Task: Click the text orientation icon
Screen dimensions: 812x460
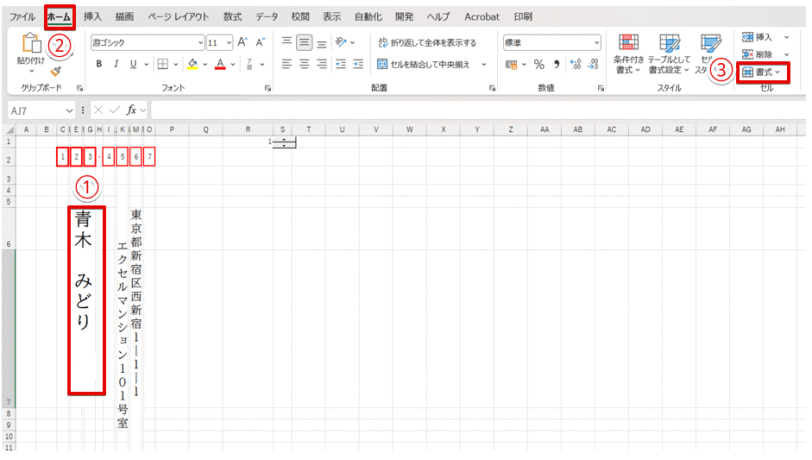Action: point(341,42)
